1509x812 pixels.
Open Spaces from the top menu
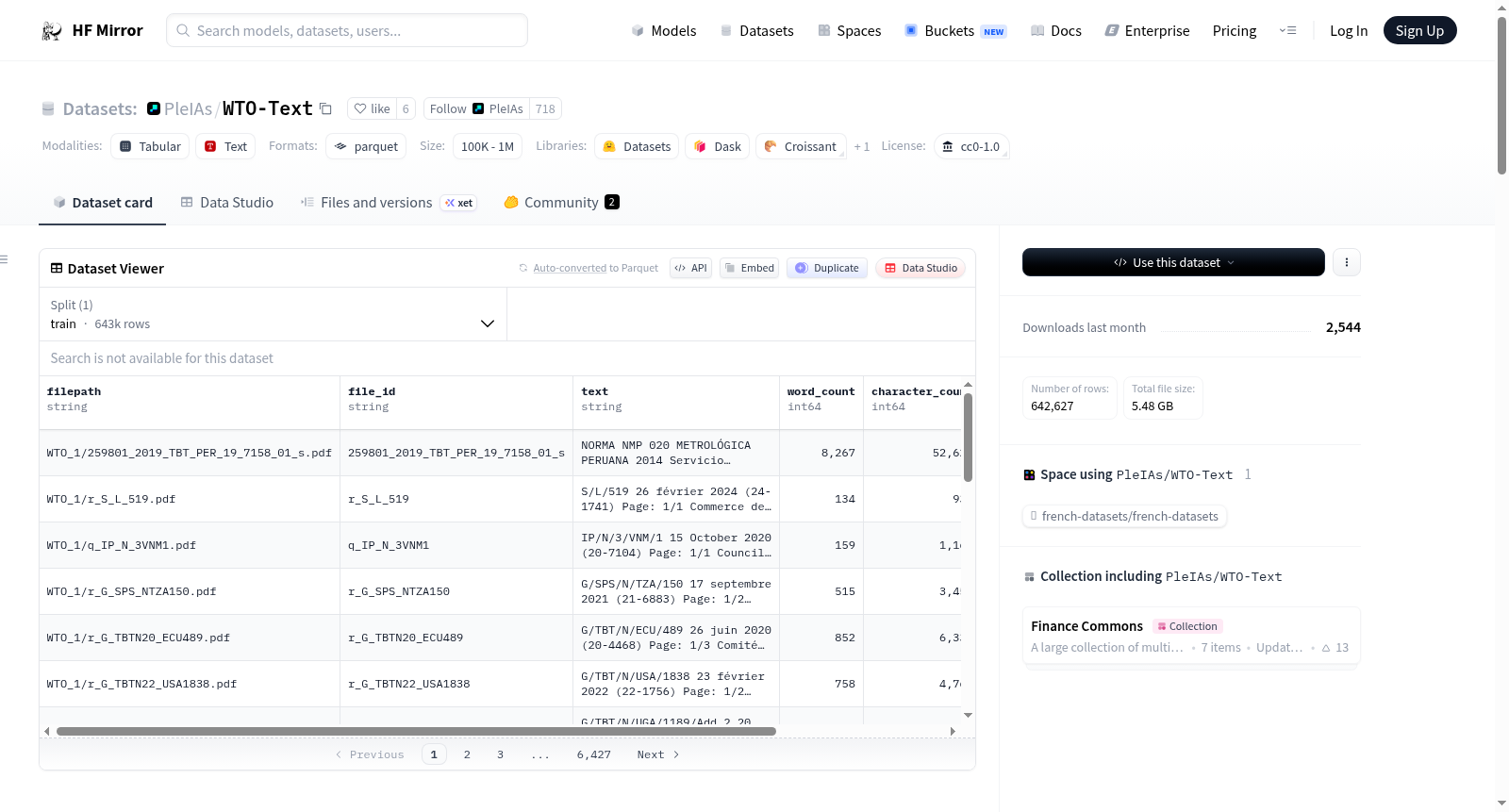pyautogui.click(x=849, y=31)
